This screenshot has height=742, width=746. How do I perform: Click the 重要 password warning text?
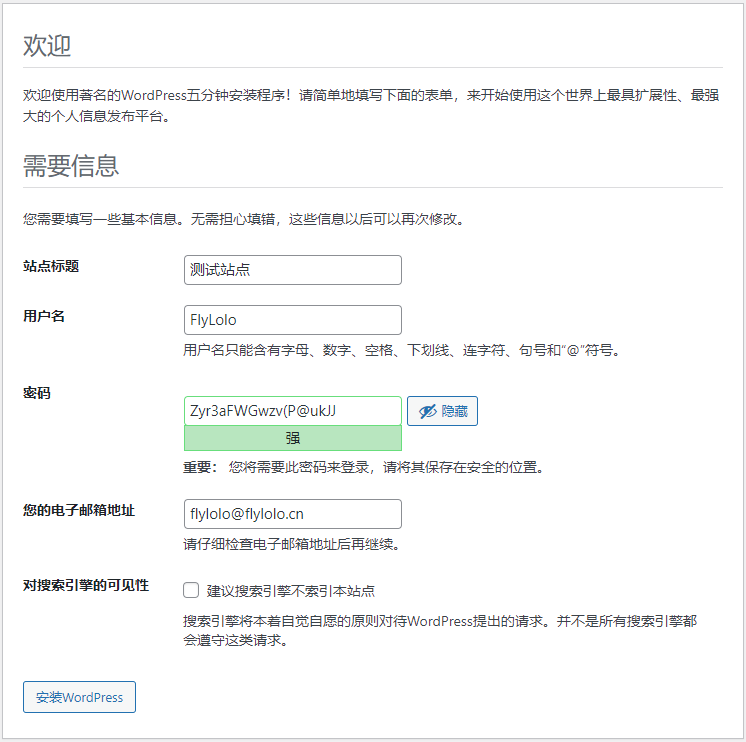point(363,467)
